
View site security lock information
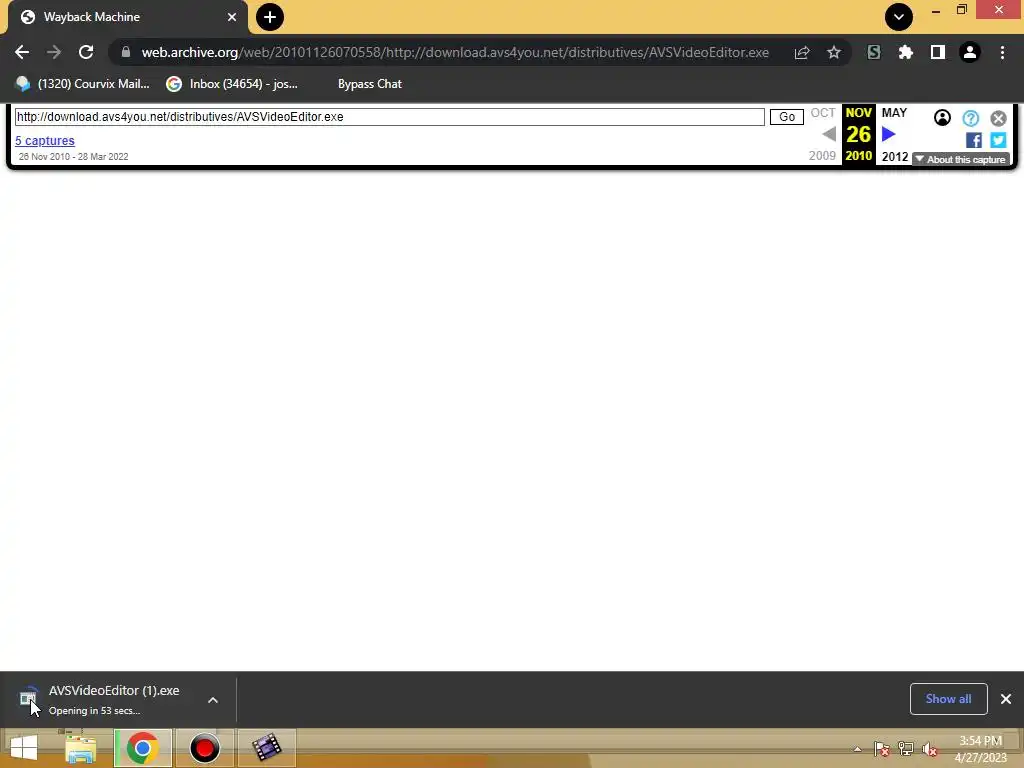point(126,52)
